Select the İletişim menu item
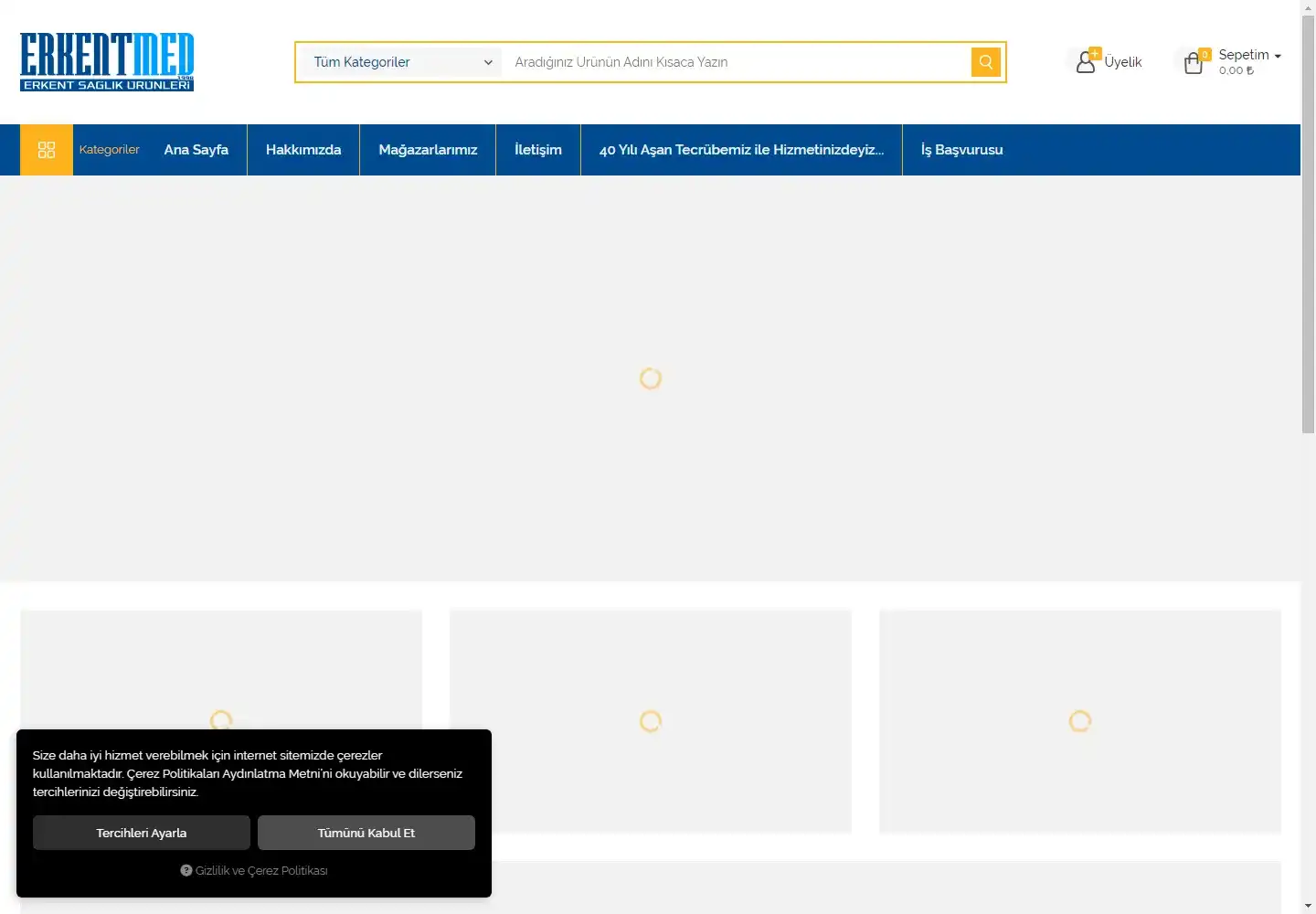The image size is (1316, 914). pyautogui.click(x=538, y=150)
